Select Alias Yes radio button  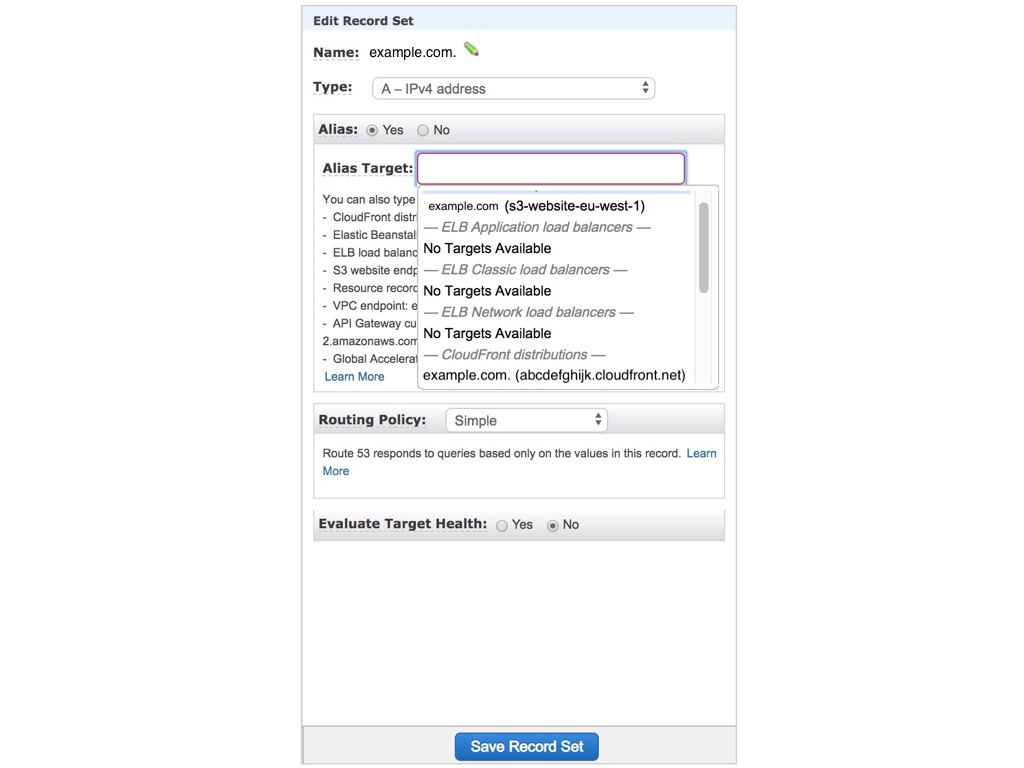click(x=372, y=131)
